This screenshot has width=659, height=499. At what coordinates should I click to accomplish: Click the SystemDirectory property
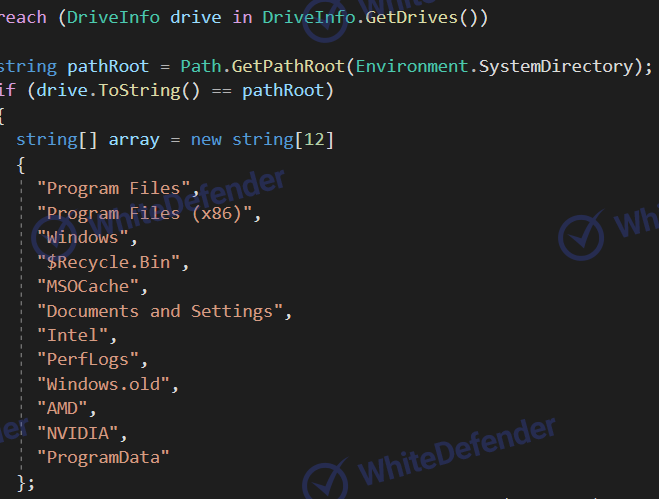(556, 66)
